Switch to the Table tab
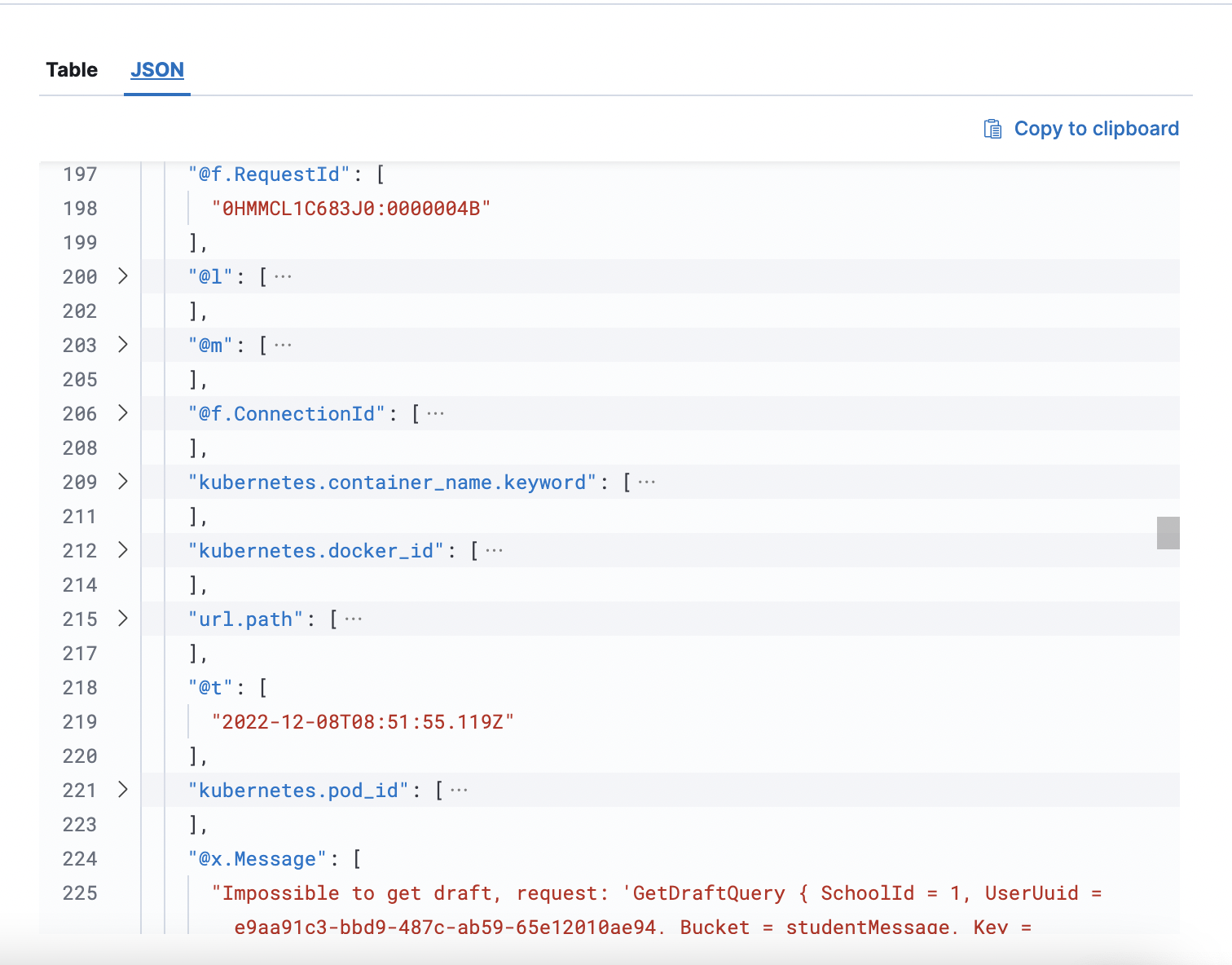This screenshot has width=1232, height=965. tap(72, 70)
